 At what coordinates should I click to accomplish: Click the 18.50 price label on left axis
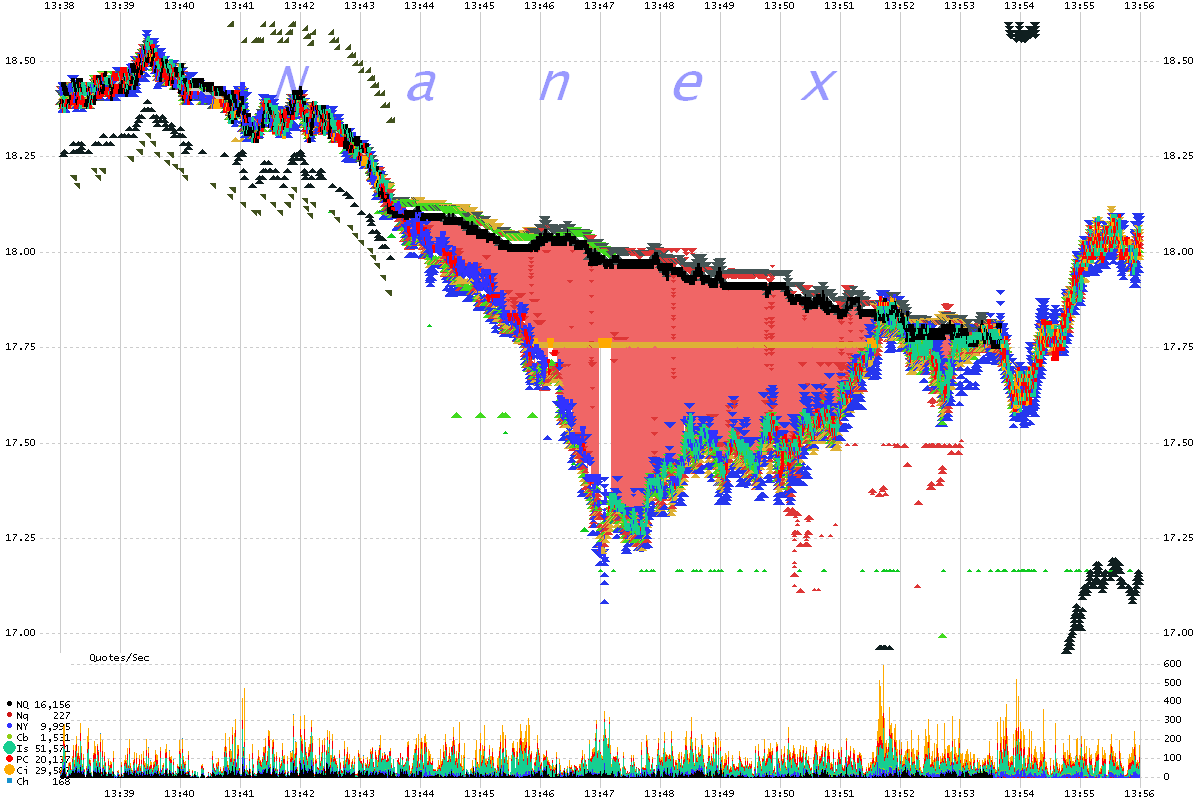21,61
